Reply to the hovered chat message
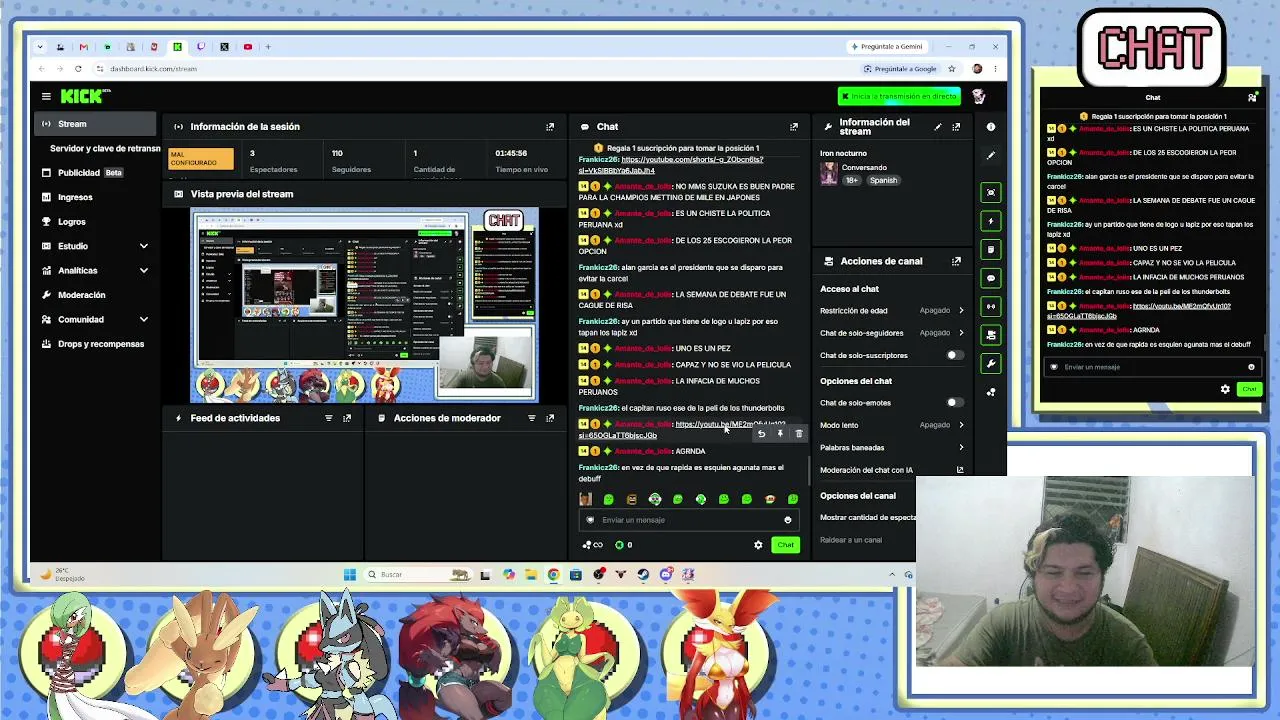The image size is (1280, 720). (761, 434)
